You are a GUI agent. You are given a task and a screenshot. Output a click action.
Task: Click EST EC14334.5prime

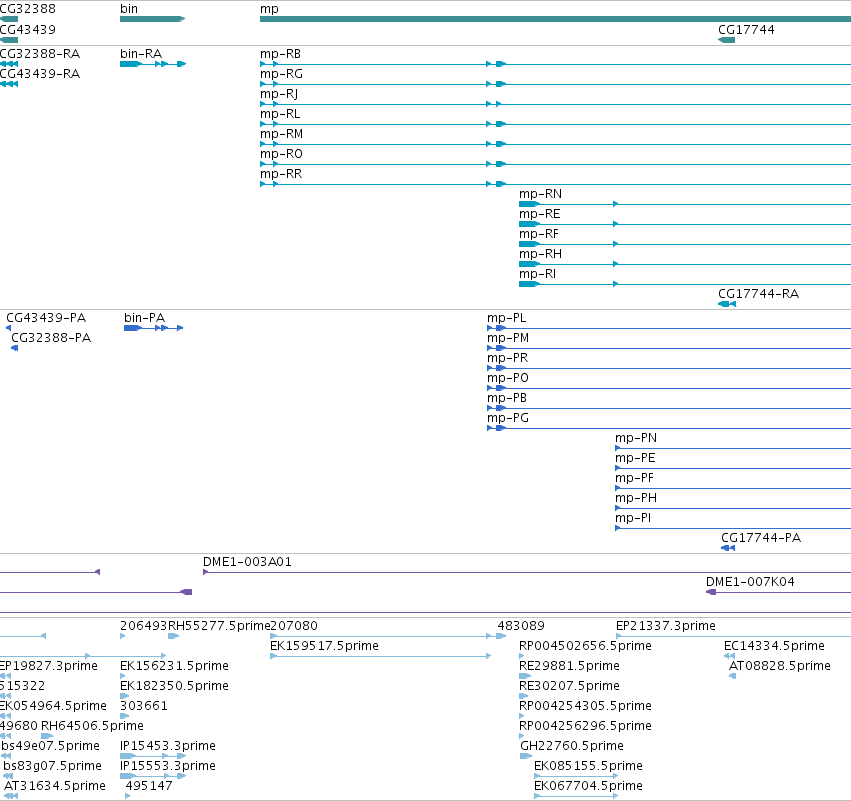pos(774,646)
